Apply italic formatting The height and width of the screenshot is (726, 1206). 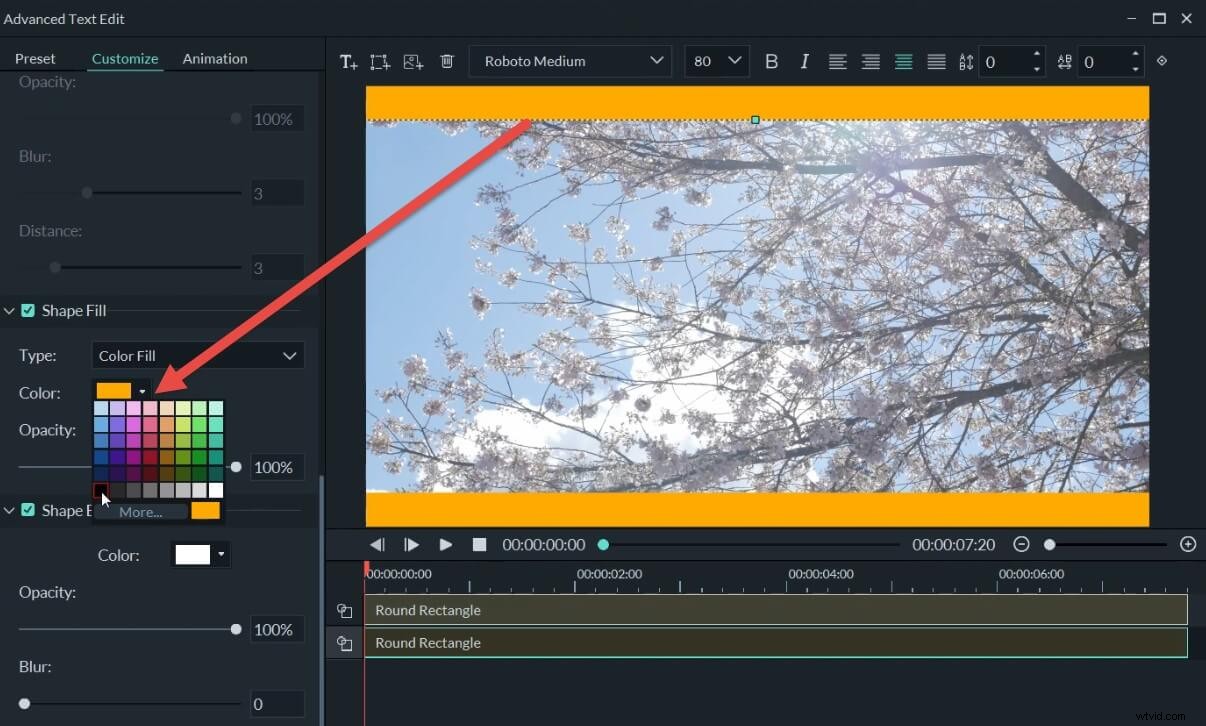coord(804,61)
